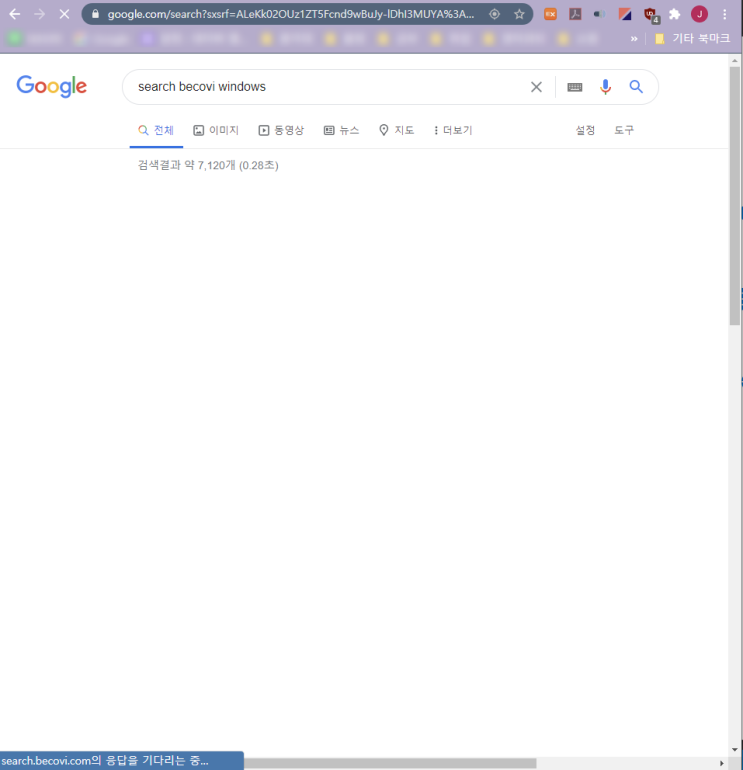
Task: Bookmark this page with the star icon
Action: (519, 14)
